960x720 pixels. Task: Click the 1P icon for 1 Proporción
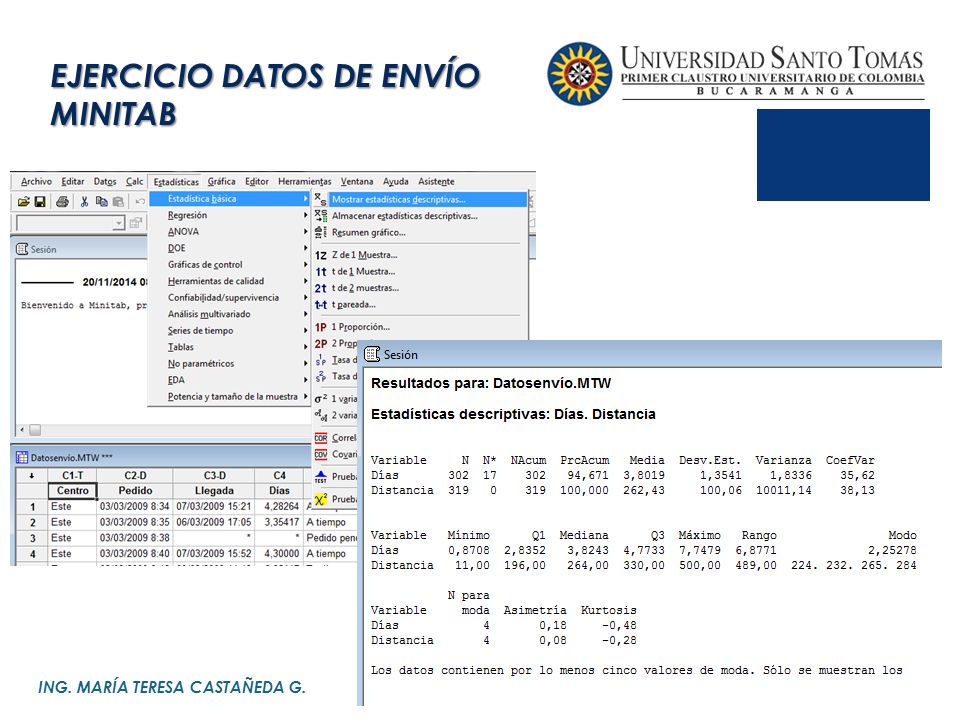[x=321, y=328]
